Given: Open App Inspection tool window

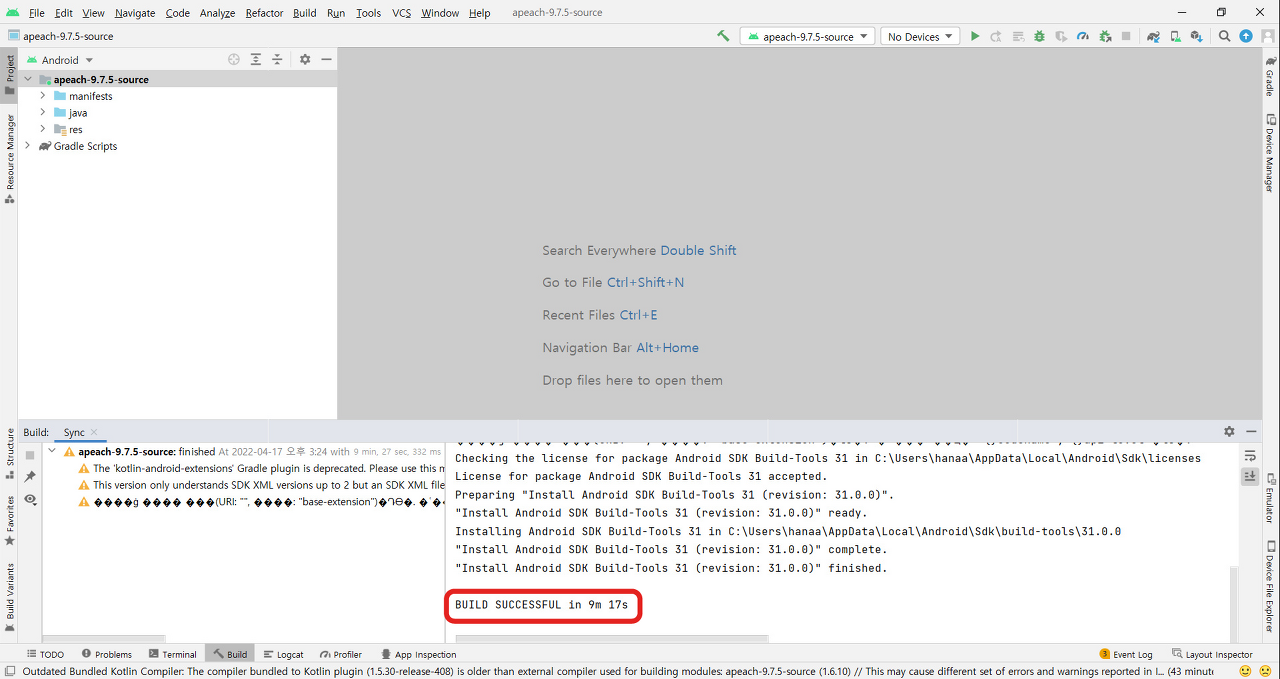Looking at the screenshot, I should (417, 654).
